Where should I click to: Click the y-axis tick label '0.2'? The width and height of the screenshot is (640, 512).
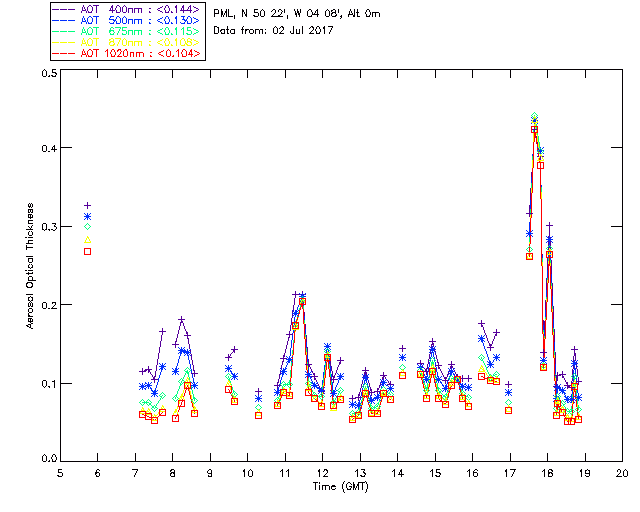tap(49, 305)
